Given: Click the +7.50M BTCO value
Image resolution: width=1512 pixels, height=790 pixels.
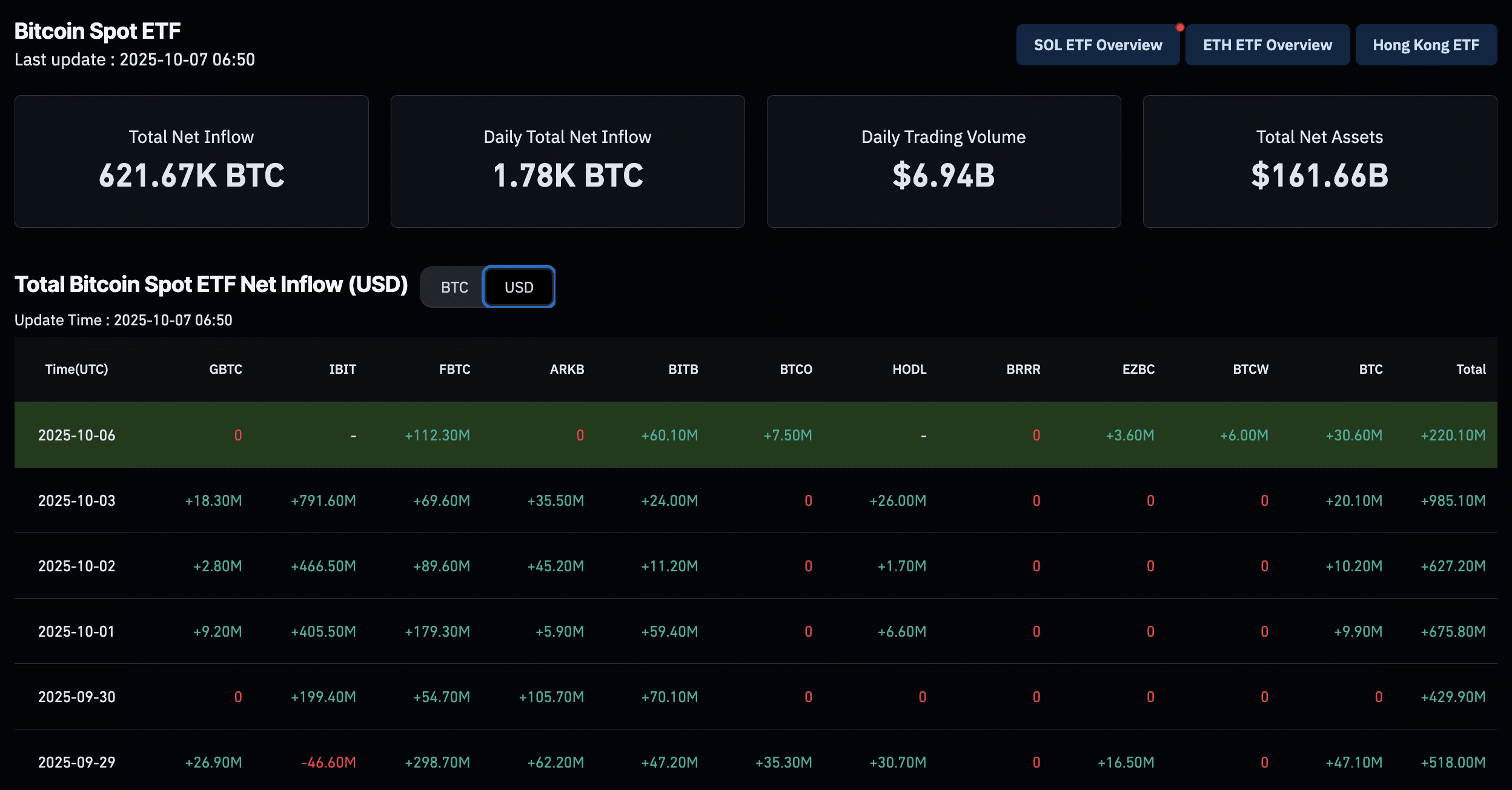Looking at the screenshot, I should [x=787, y=436].
